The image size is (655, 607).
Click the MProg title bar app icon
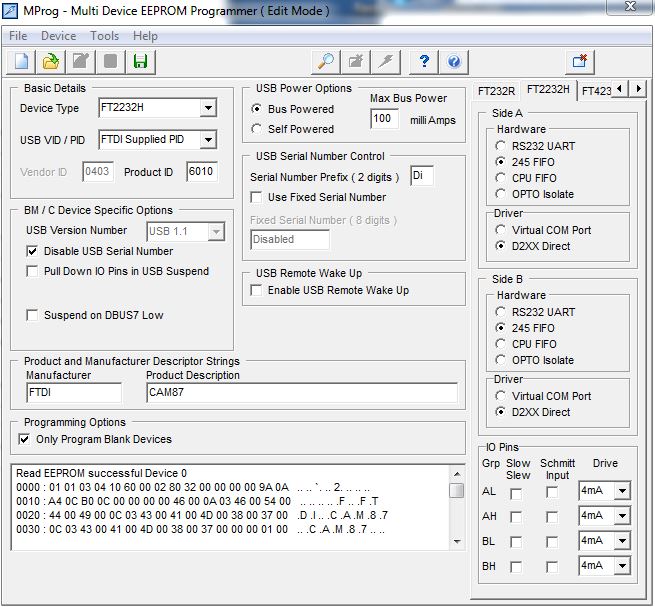[10, 11]
